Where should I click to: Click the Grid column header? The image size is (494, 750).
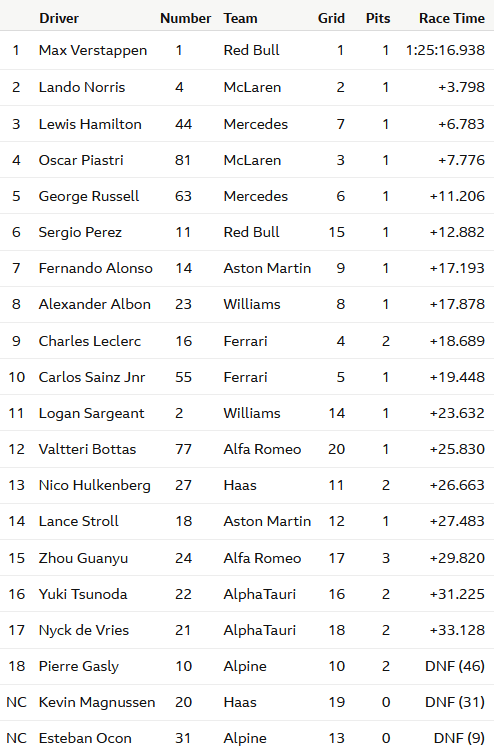click(x=331, y=18)
